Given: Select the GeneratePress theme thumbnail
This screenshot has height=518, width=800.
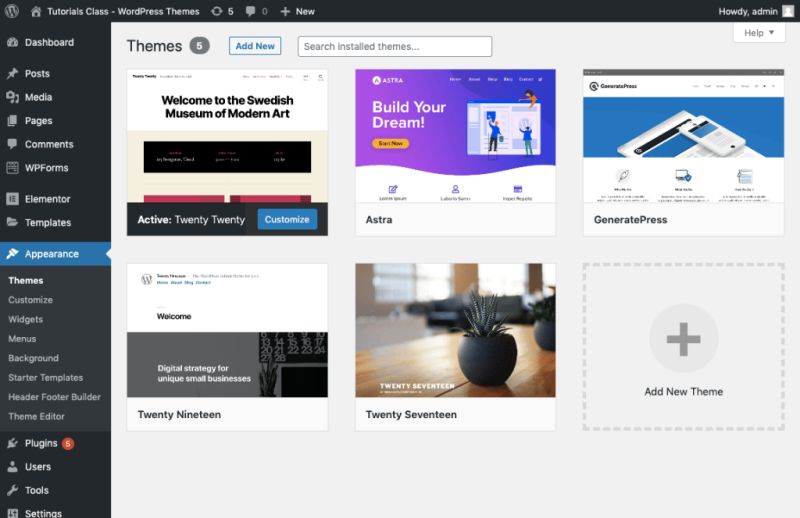Looking at the screenshot, I should pos(683,136).
